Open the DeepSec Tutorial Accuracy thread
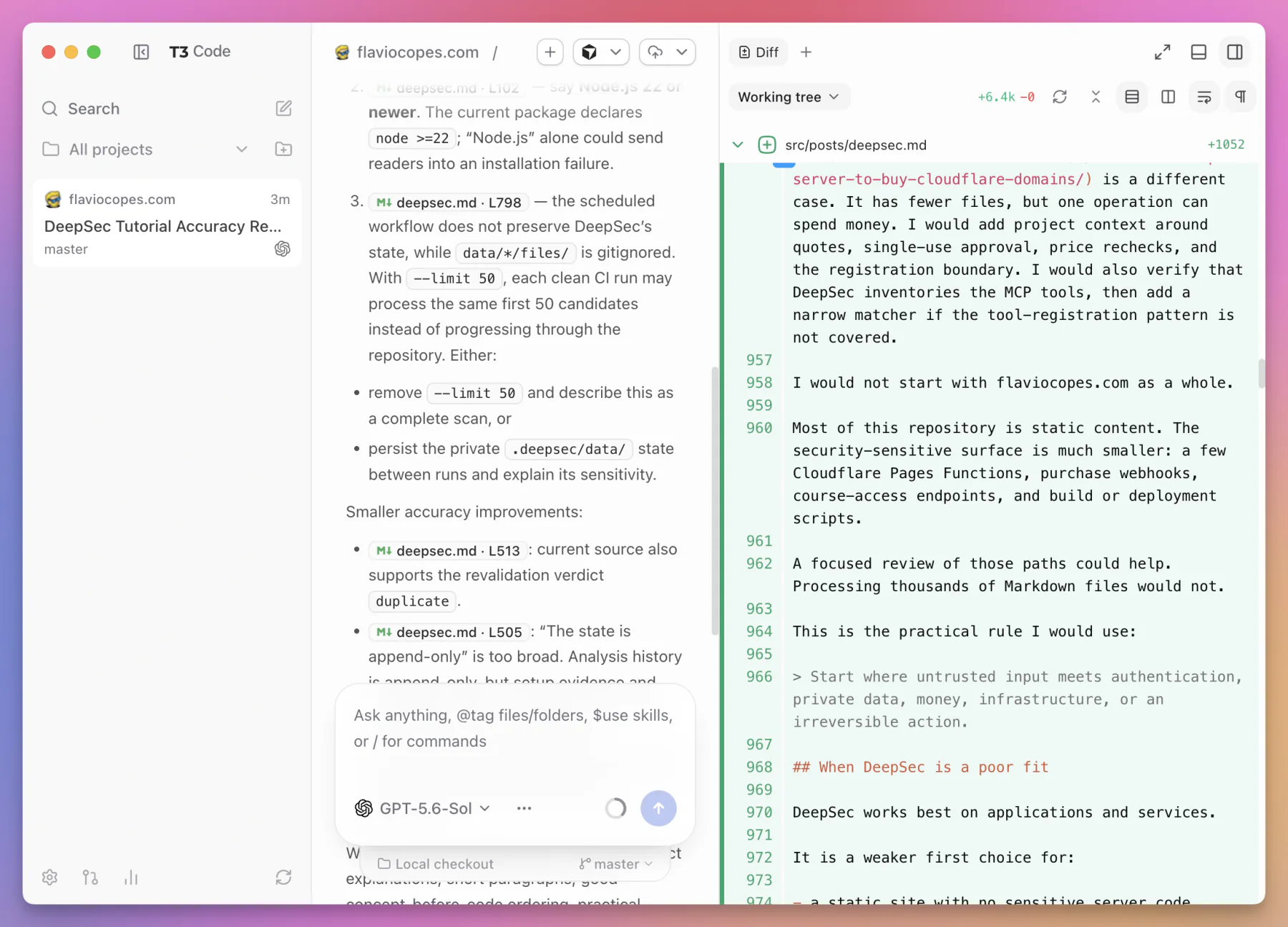Viewport: 1288px width, 927px height. click(167, 224)
